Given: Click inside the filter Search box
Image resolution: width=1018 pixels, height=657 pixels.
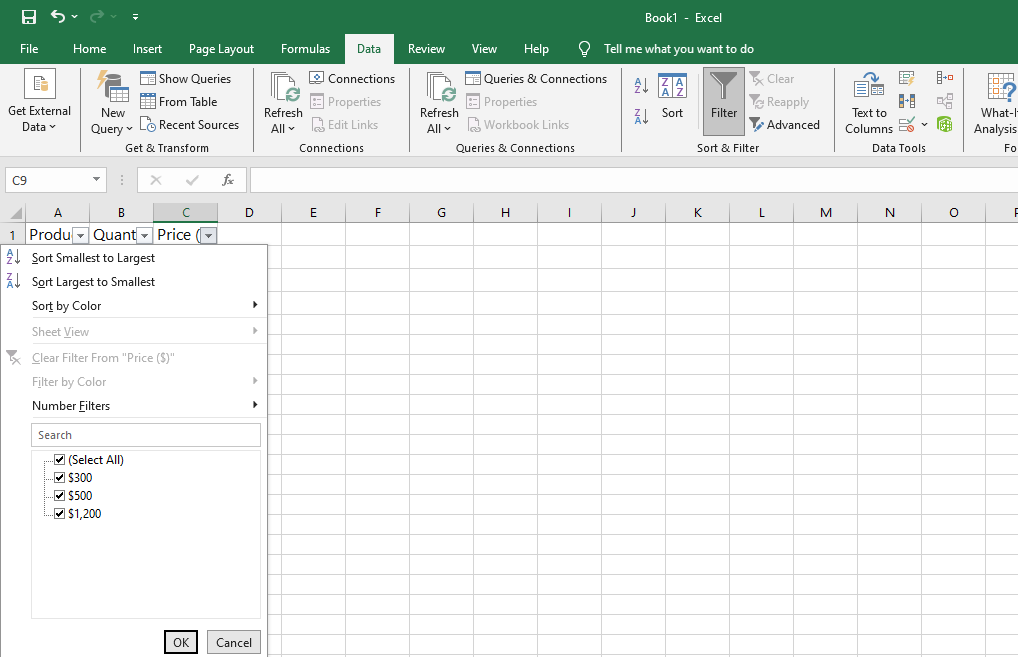Looking at the screenshot, I should pos(146,434).
